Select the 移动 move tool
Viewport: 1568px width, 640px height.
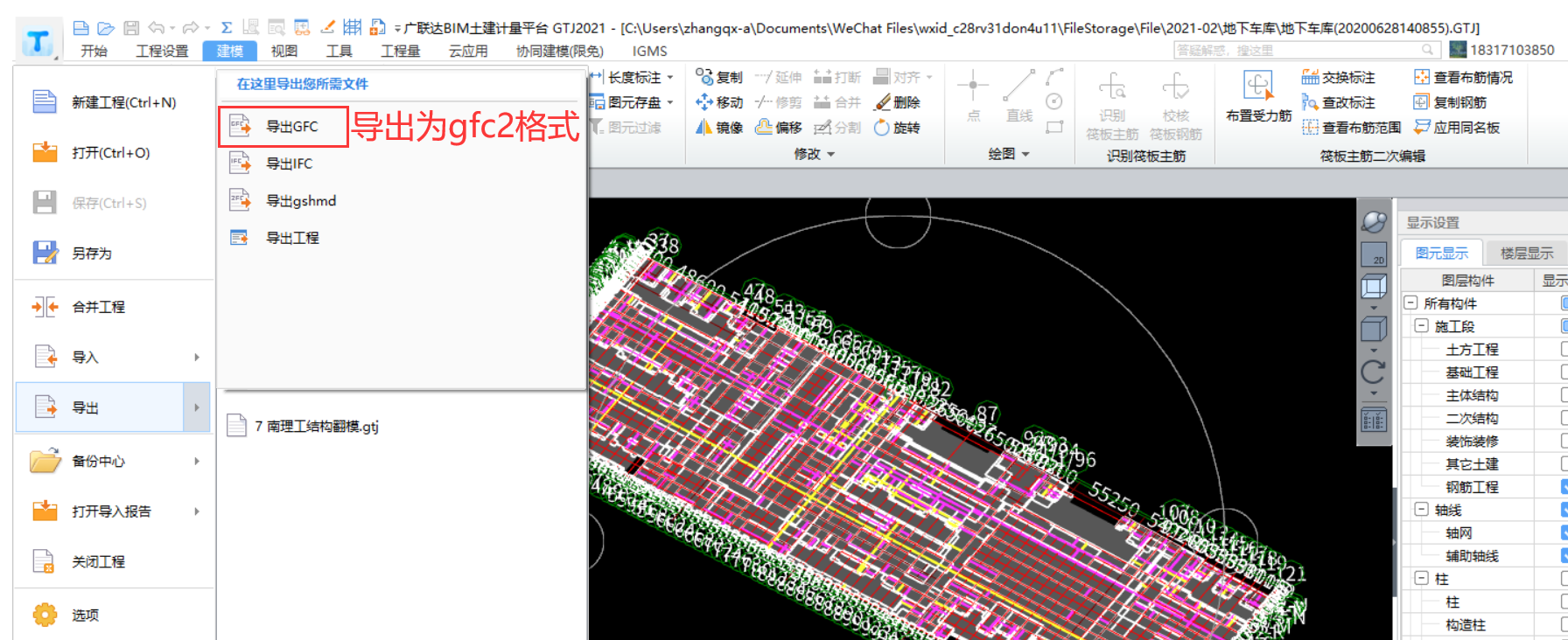(x=719, y=102)
